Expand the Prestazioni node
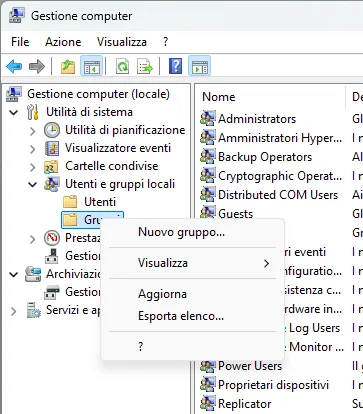Screen dimensions: 363x414 [x=32, y=239]
